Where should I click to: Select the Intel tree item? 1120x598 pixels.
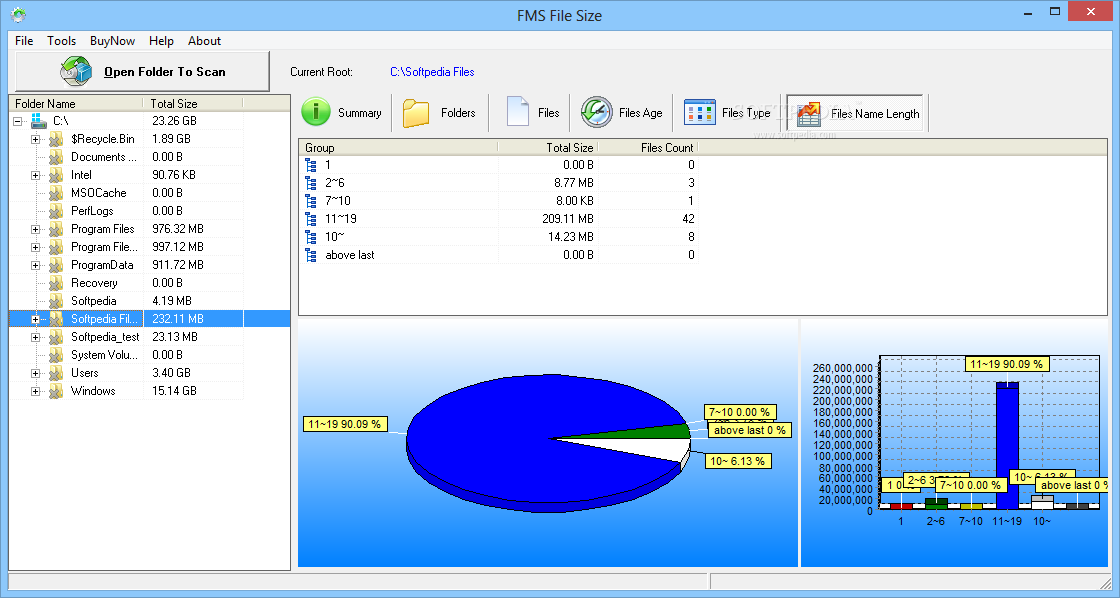click(81, 175)
